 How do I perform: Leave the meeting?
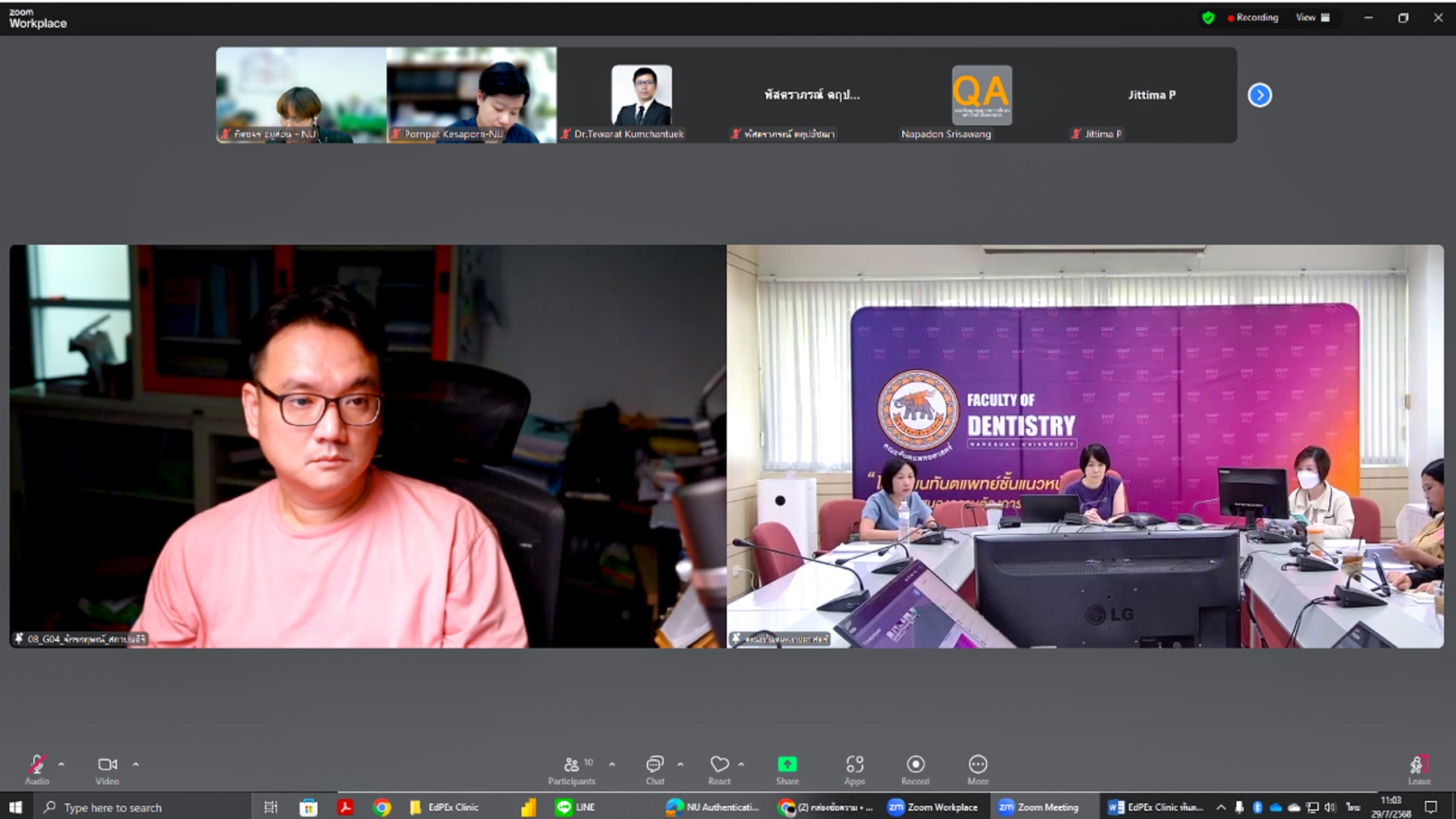tap(1418, 769)
